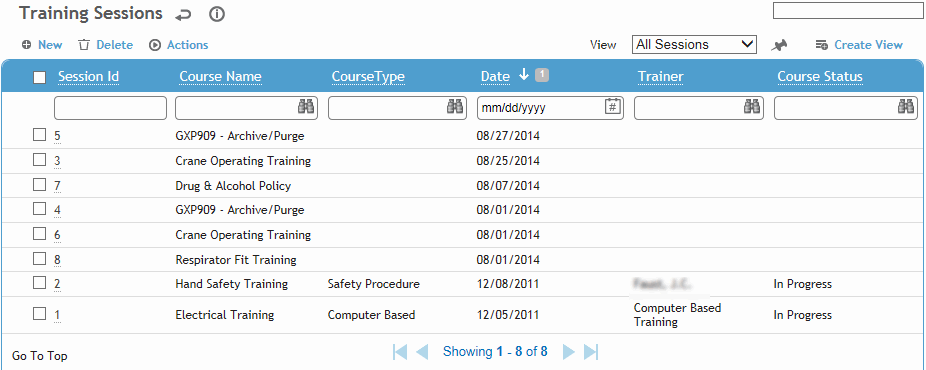Check the box for session 5
Image resolution: width=926 pixels, height=370 pixels.
click(x=39, y=135)
